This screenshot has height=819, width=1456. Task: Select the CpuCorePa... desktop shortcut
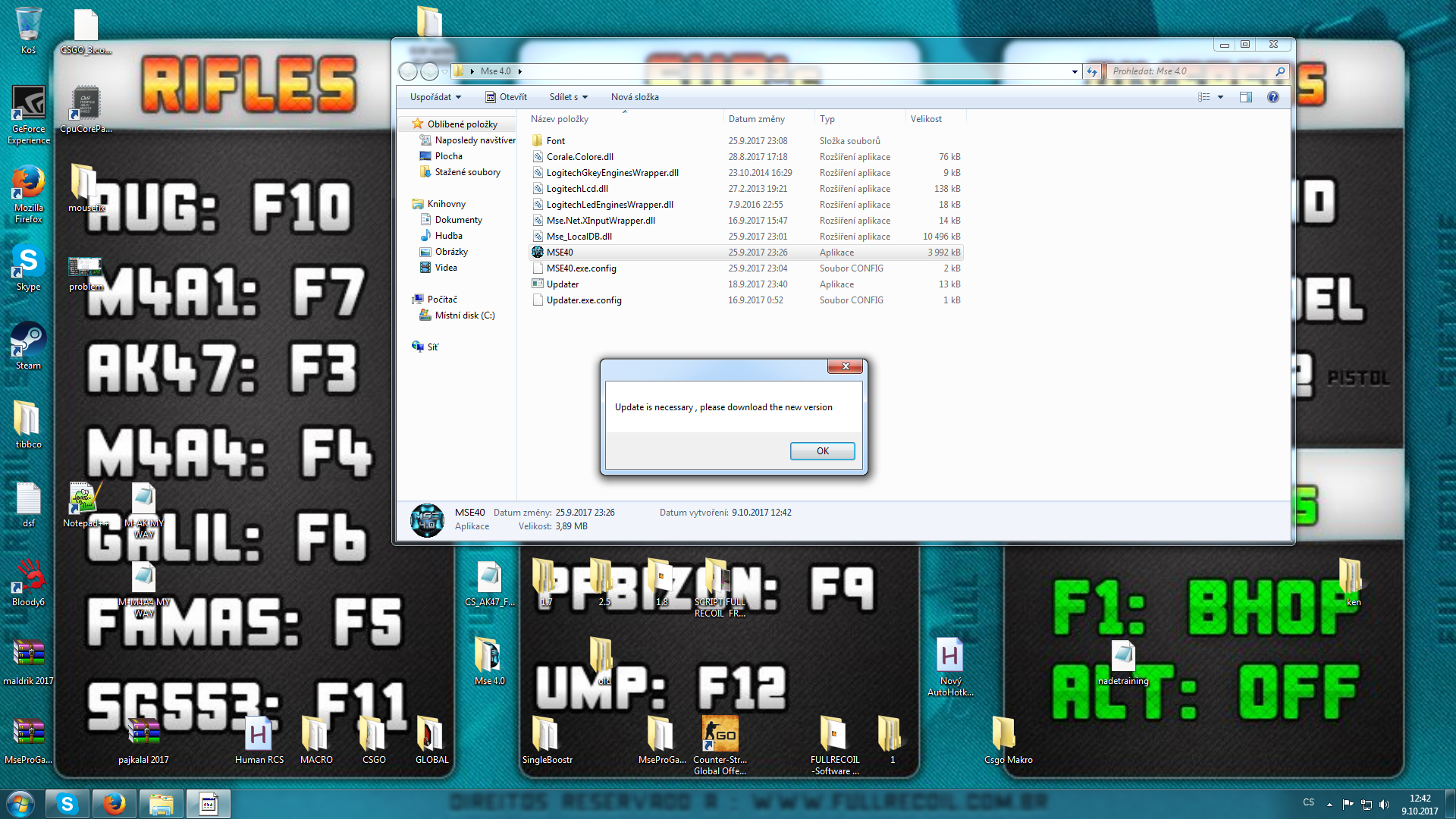pos(86,110)
